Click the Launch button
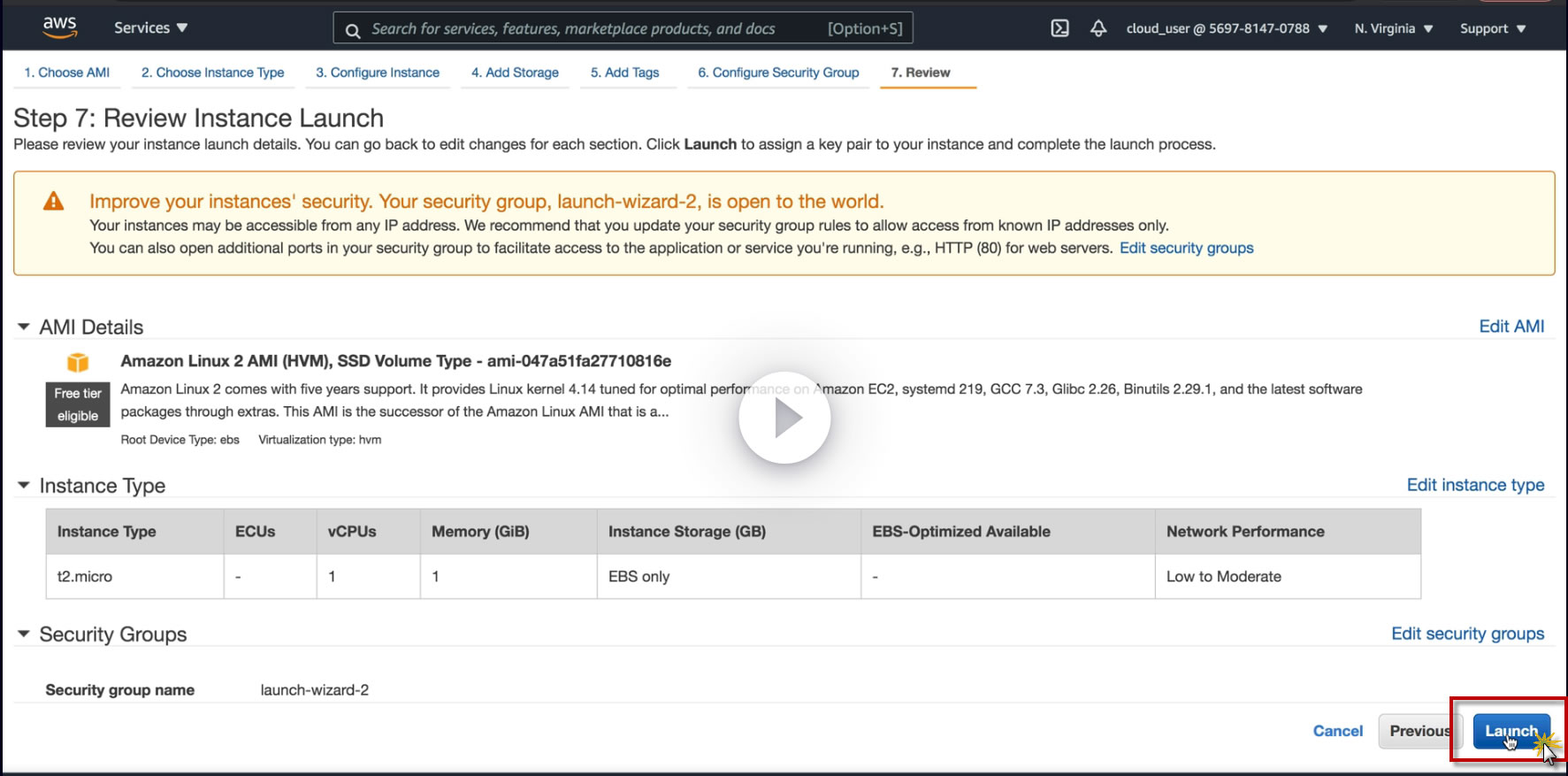Viewport: 1568px width, 776px height. click(x=1511, y=731)
